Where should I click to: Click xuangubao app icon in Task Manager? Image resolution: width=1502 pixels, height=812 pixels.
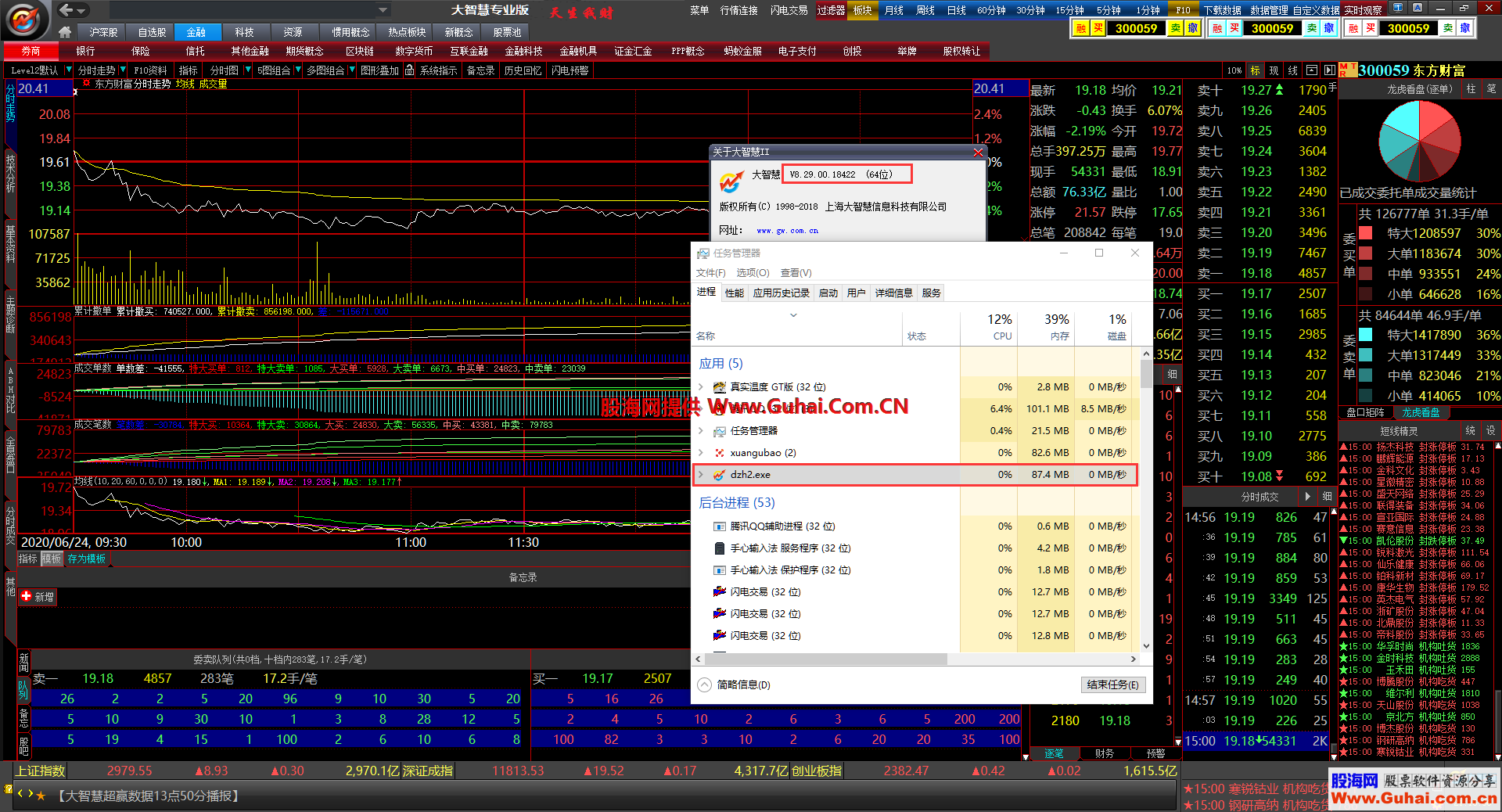[719, 453]
